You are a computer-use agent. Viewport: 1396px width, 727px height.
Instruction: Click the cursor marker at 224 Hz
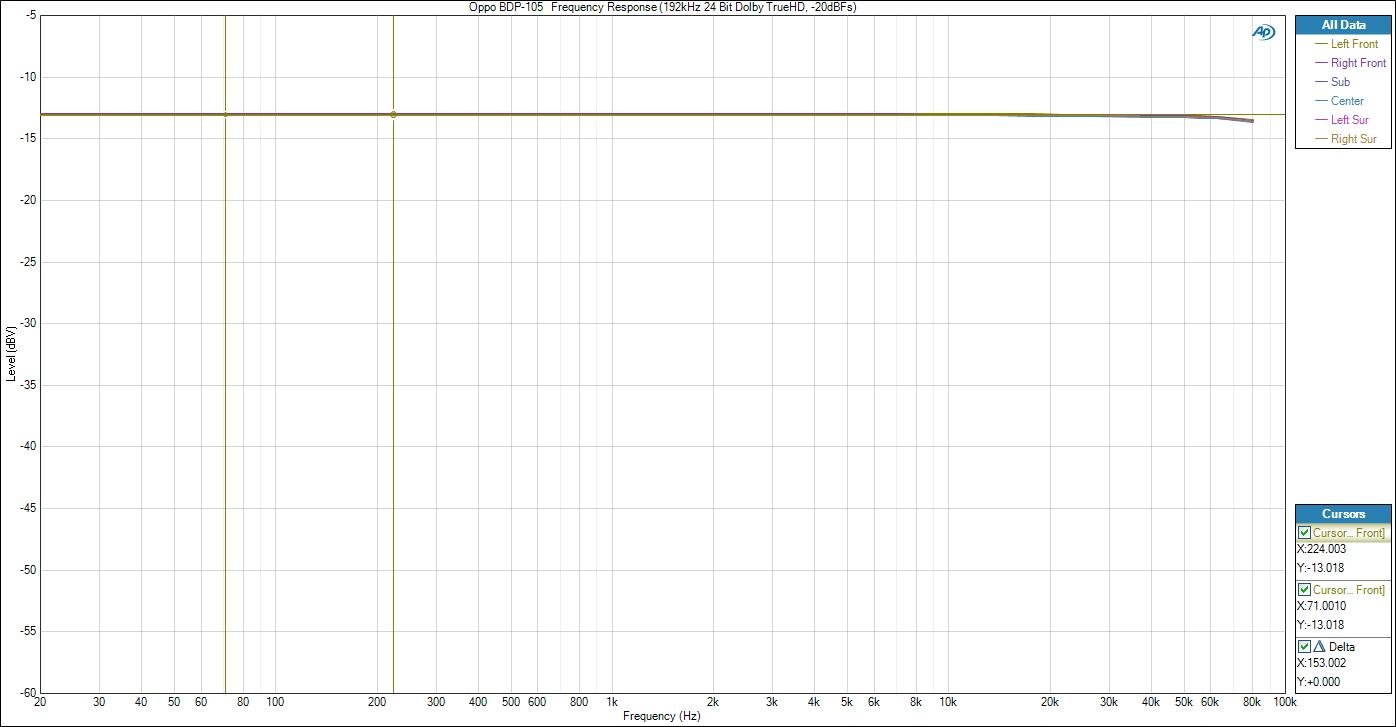[393, 114]
